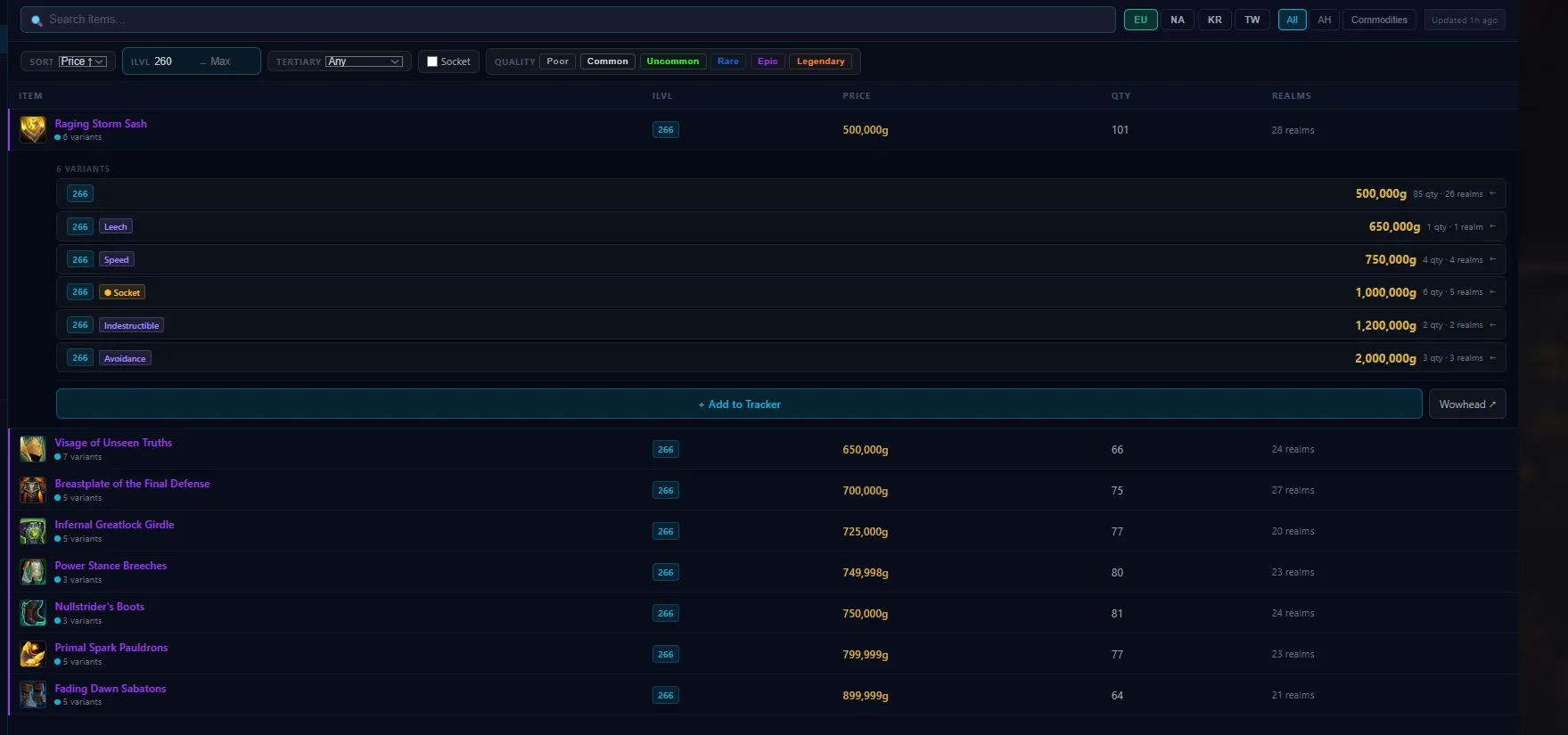Click the search magnifier icon

click(37, 20)
